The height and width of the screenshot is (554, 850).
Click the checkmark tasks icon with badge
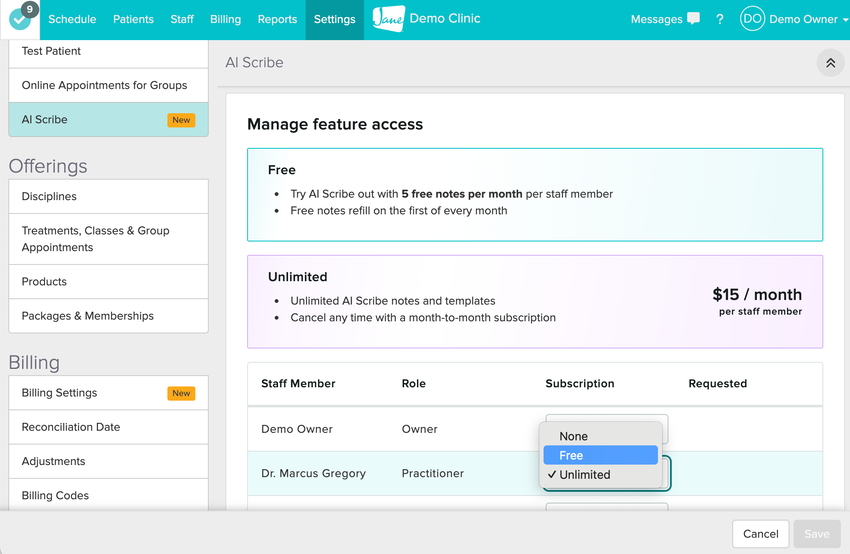(21, 19)
